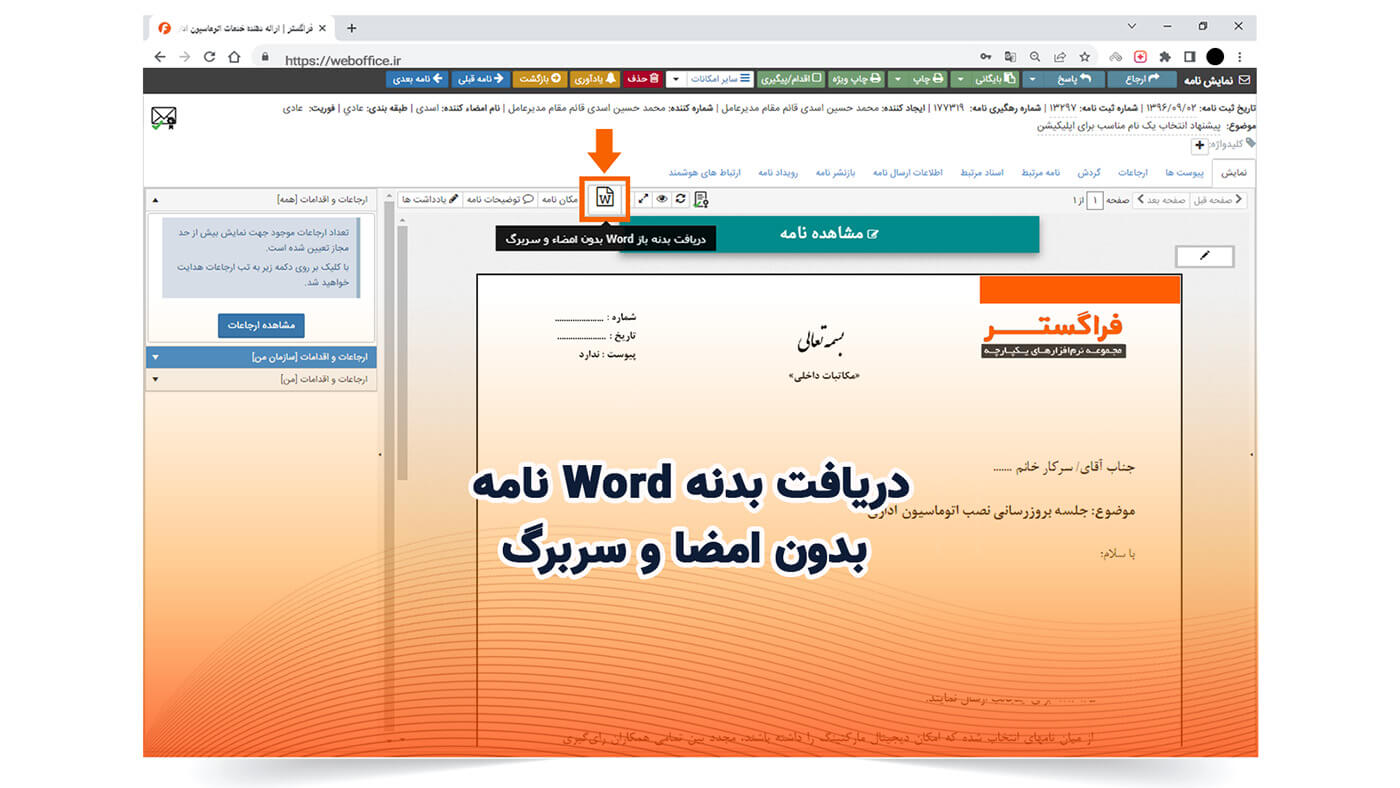1400x788 pixels.
Task: Open the رویداد نامه tab
Action: [777, 173]
